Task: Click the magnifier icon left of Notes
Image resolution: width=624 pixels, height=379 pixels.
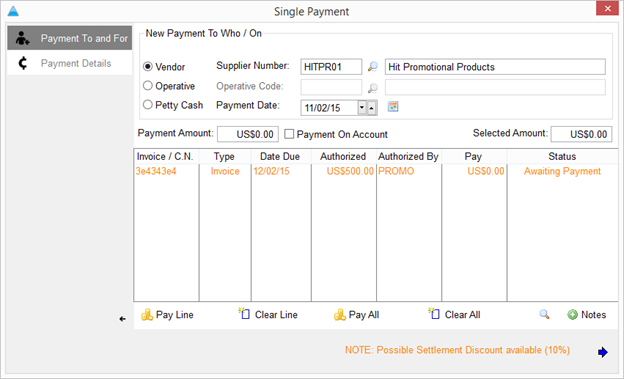Action: pos(544,315)
